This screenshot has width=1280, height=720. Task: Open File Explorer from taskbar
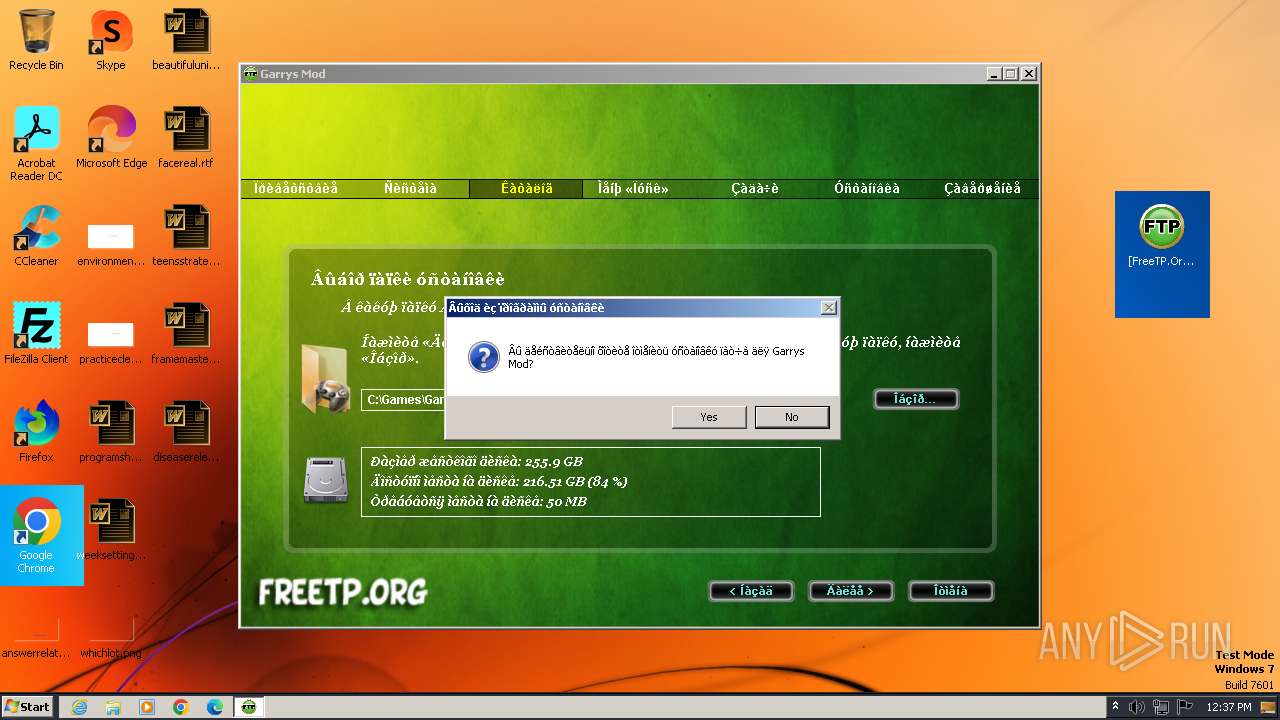coord(113,707)
